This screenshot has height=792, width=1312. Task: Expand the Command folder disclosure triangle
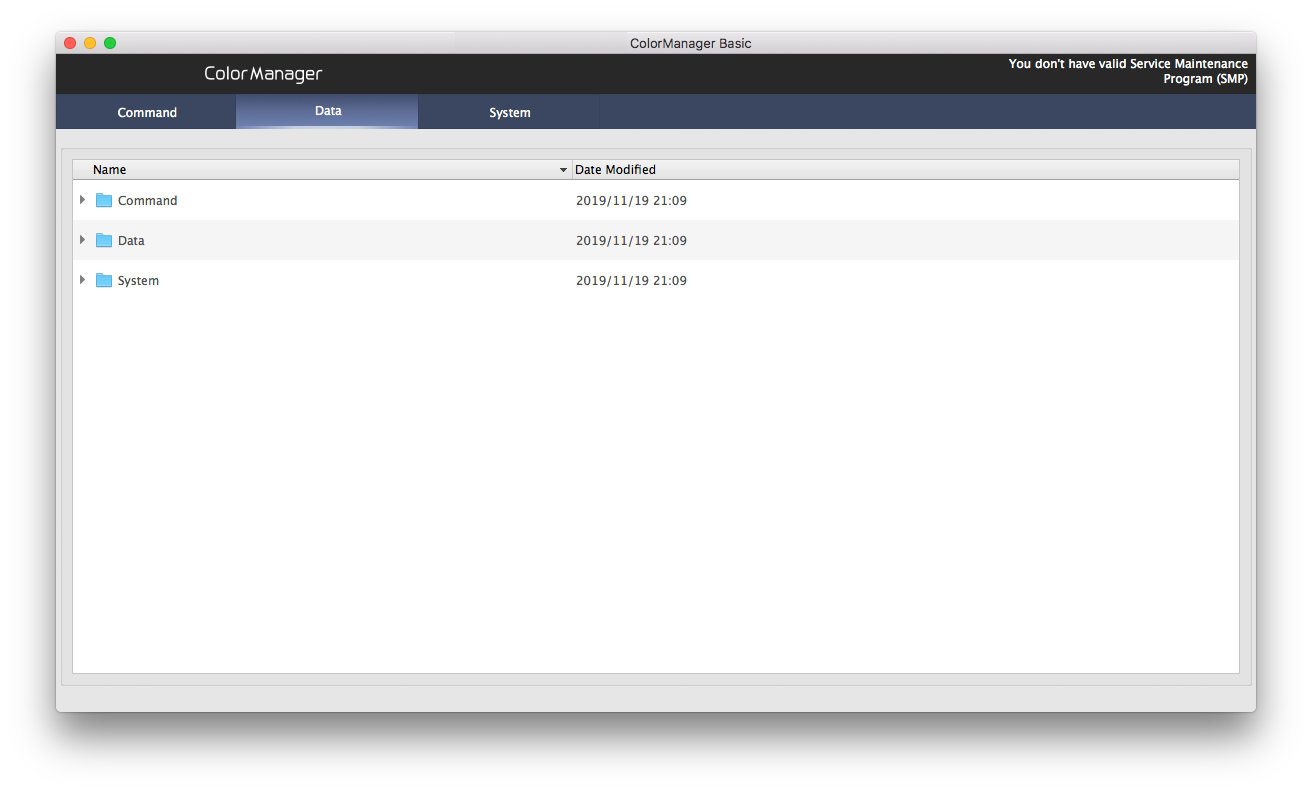point(82,200)
